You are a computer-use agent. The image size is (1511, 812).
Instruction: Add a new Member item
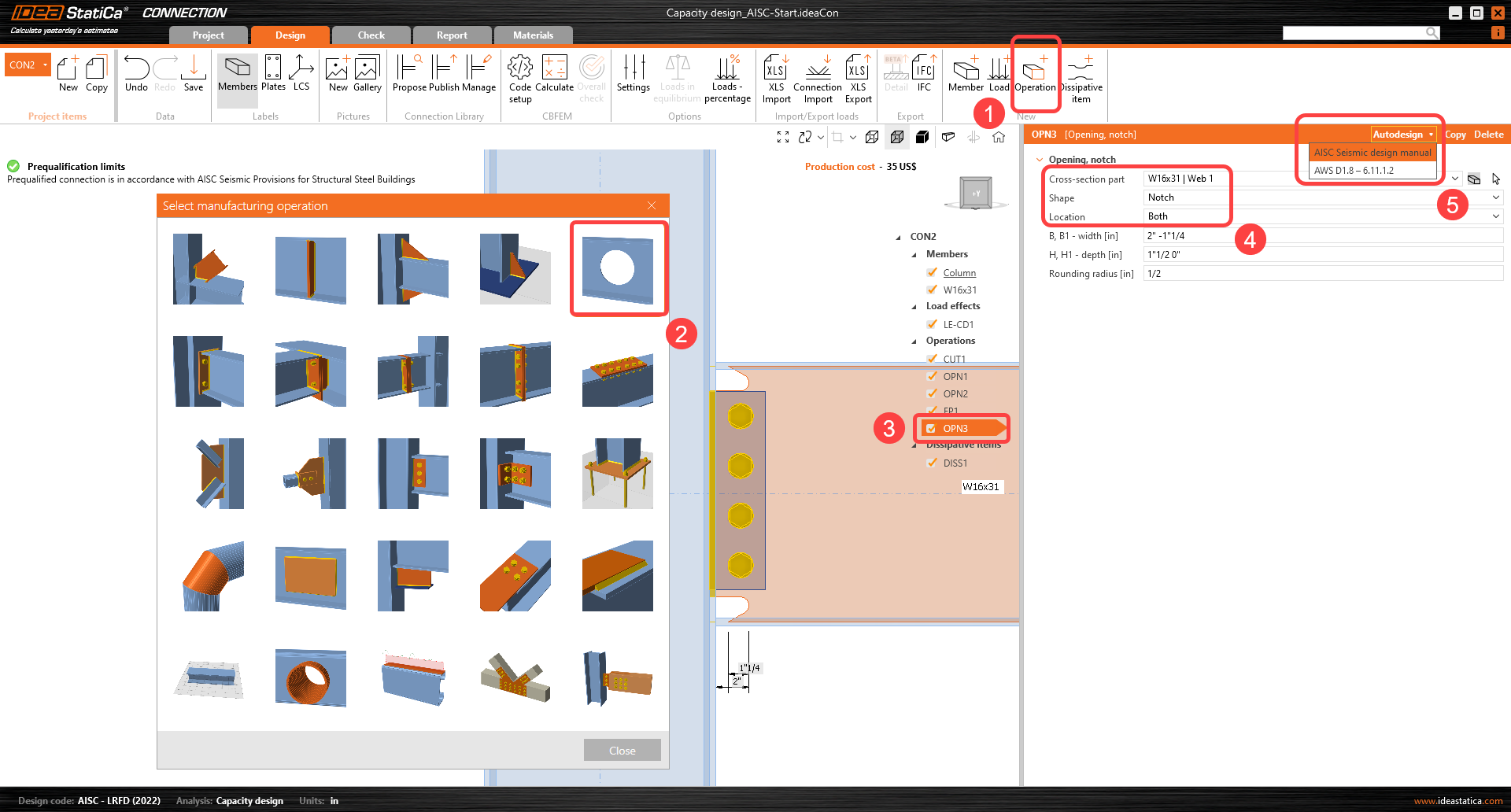coord(966,75)
